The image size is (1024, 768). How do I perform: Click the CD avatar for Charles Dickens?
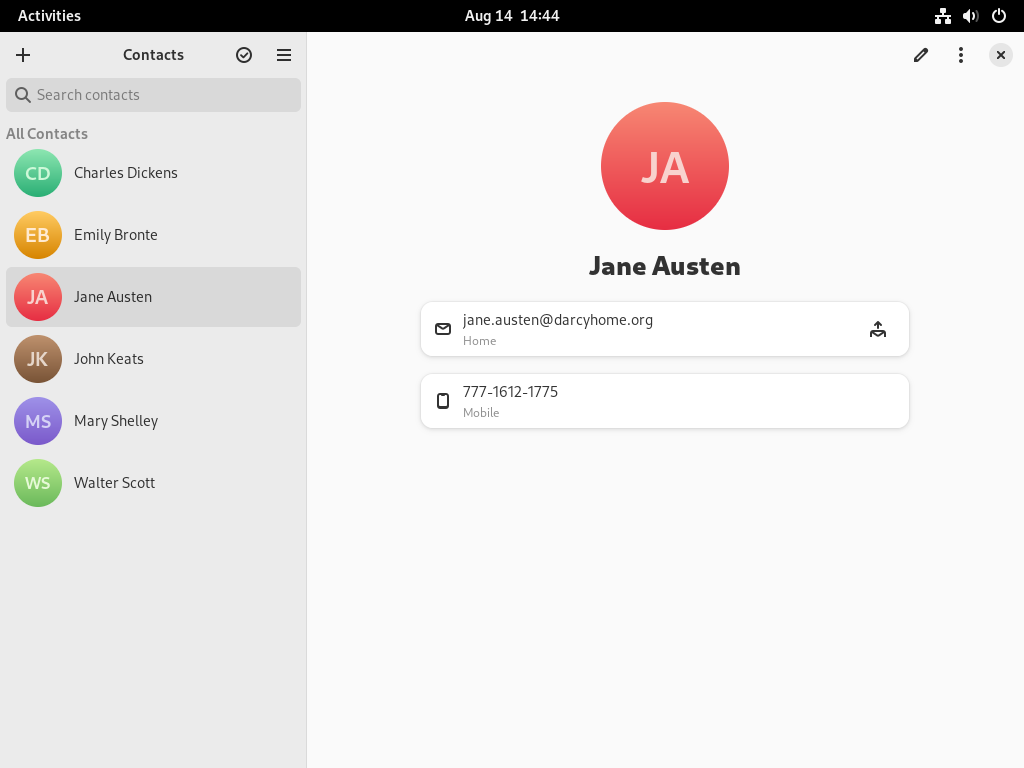pyautogui.click(x=38, y=173)
